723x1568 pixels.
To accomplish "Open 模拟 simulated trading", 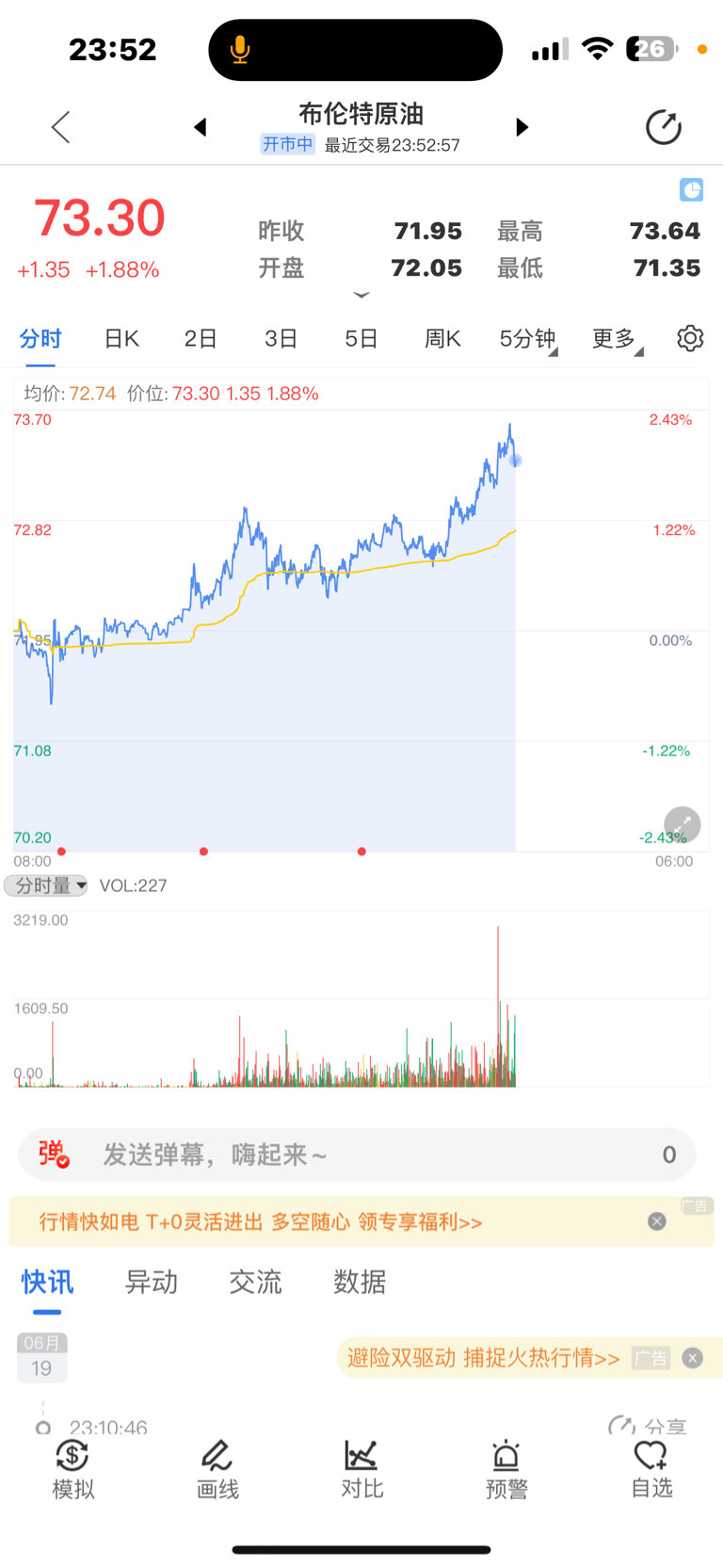I will pyautogui.click(x=73, y=1470).
